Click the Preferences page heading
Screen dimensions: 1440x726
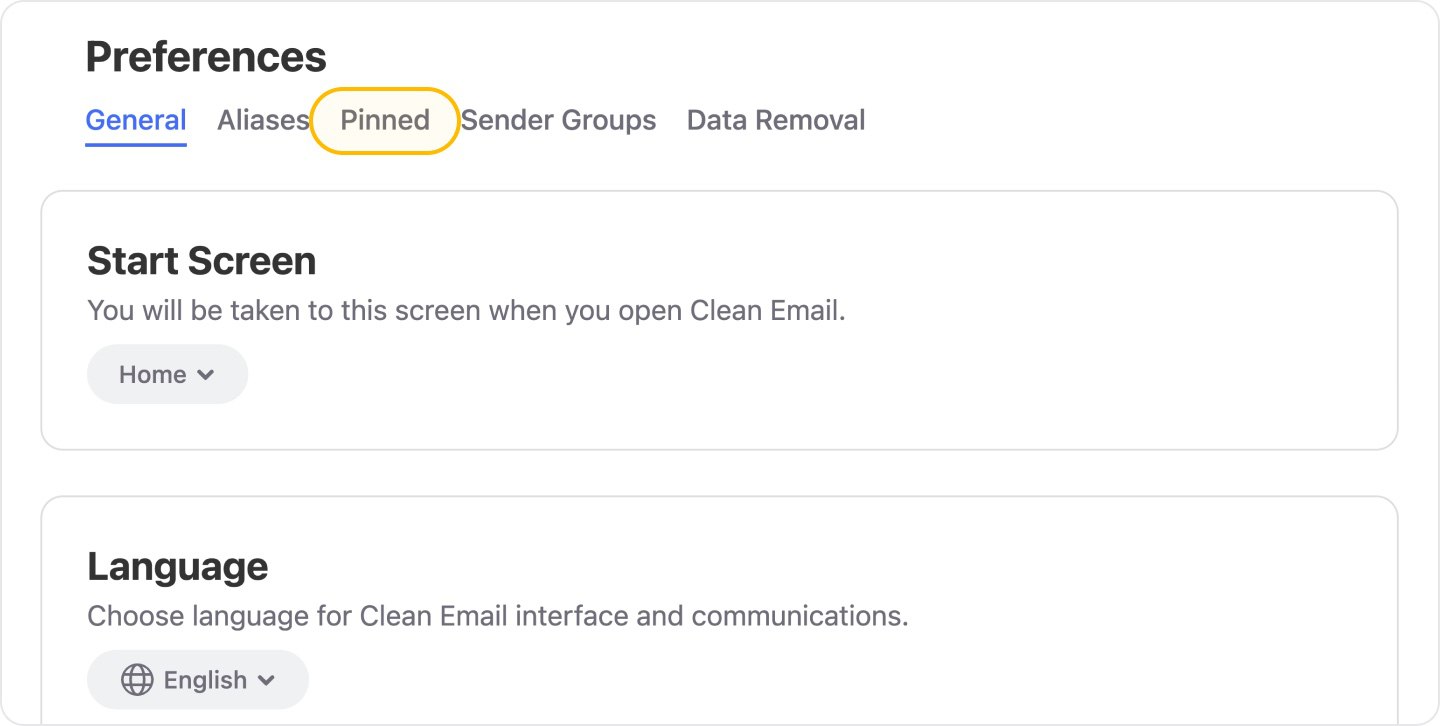(x=206, y=57)
